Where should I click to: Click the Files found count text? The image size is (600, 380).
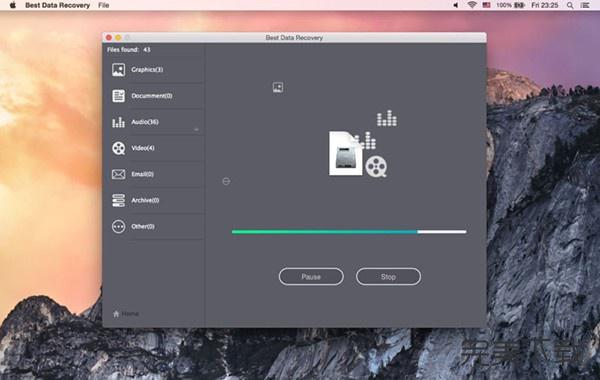click(129, 50)
